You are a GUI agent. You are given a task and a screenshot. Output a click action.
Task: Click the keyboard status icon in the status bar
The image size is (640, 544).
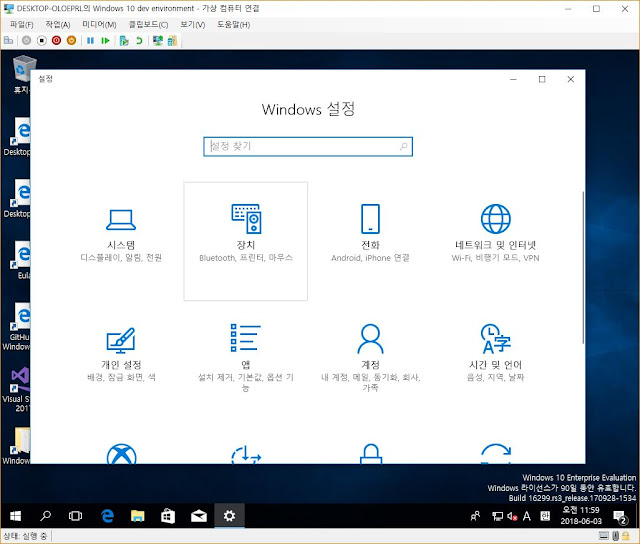[604, 536]
